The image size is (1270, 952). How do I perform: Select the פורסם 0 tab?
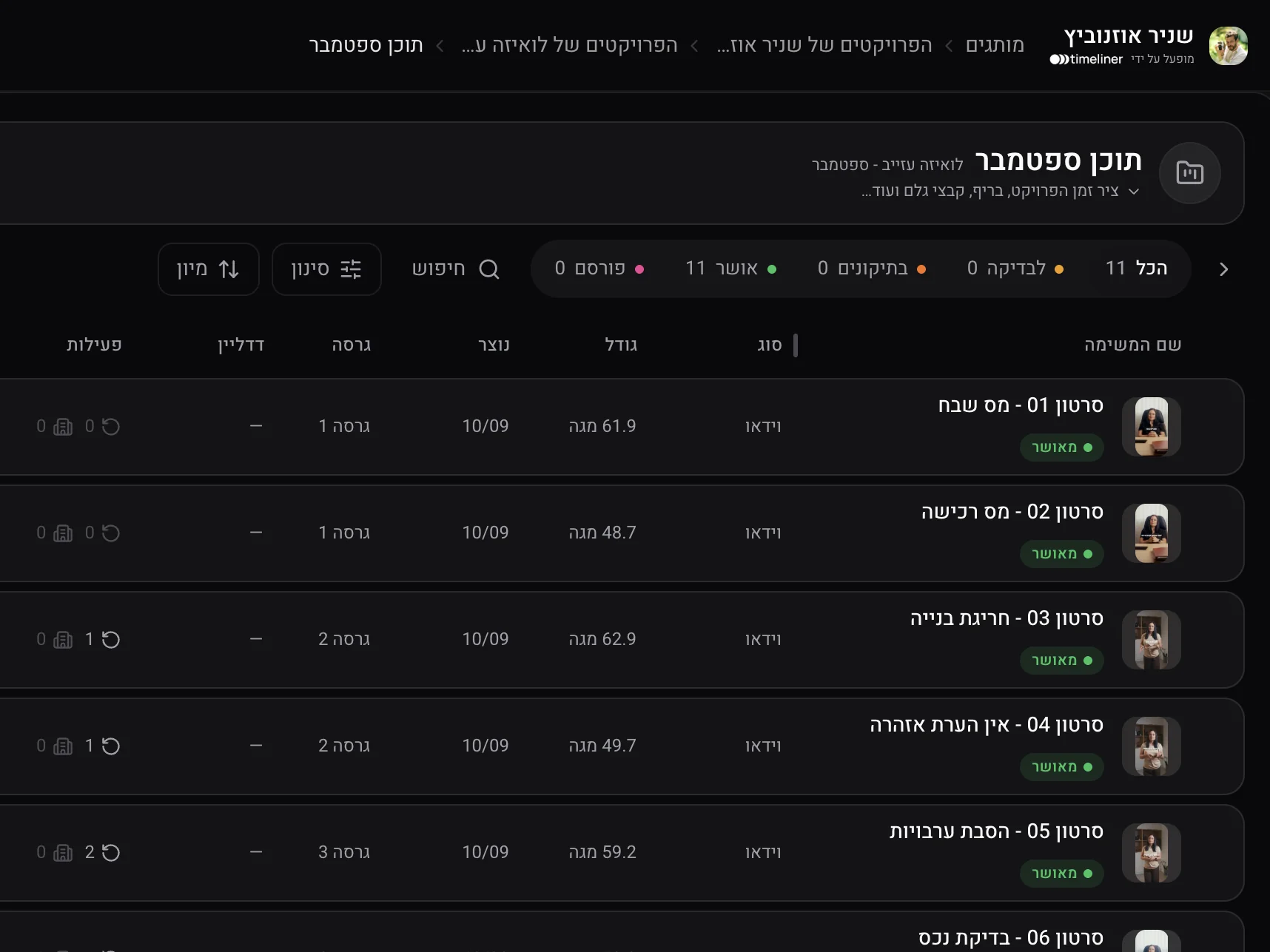(x=599, y=269)
